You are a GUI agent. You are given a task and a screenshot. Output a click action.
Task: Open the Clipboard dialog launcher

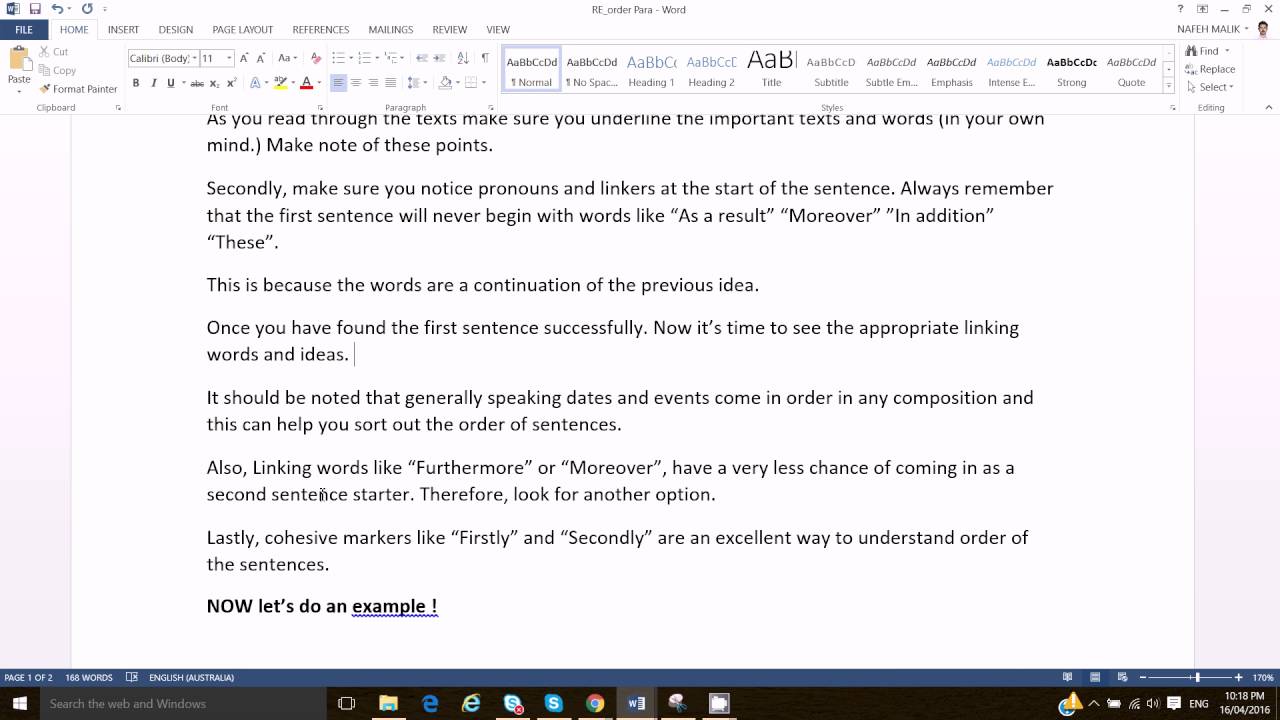(118, 107)
